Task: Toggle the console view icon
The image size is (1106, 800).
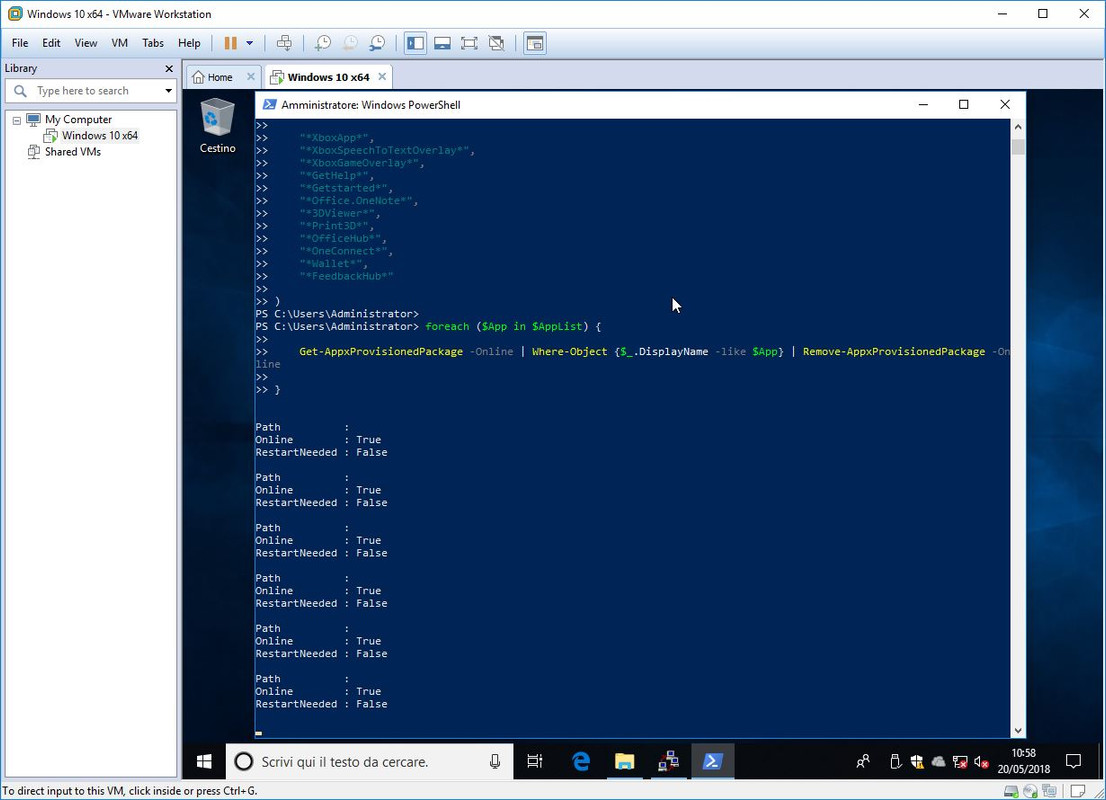Action: 535,43
